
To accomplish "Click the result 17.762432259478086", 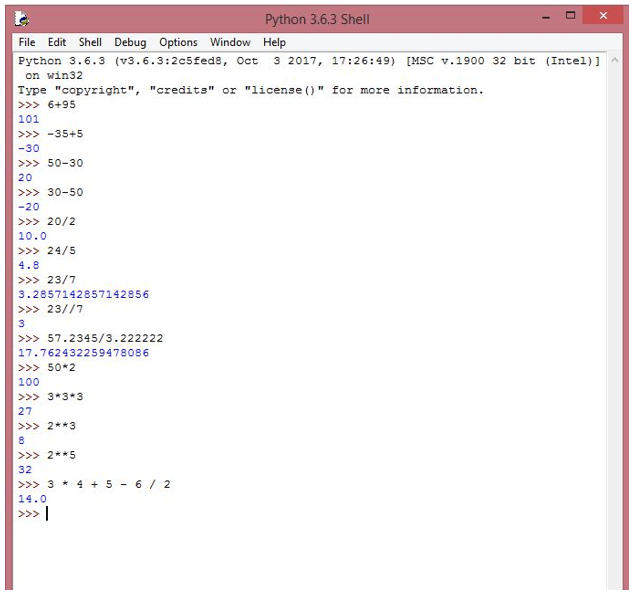I will [x=84, y=353].
